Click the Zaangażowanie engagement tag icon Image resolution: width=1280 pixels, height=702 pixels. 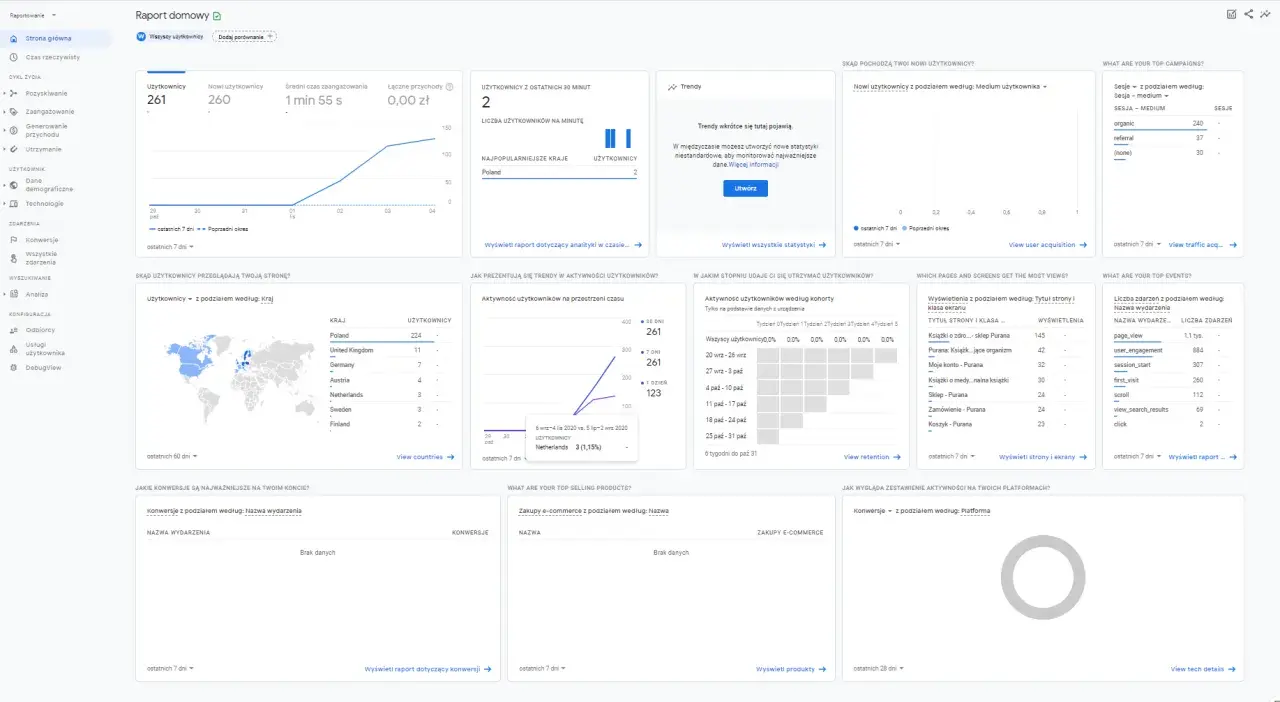(14, 111)
